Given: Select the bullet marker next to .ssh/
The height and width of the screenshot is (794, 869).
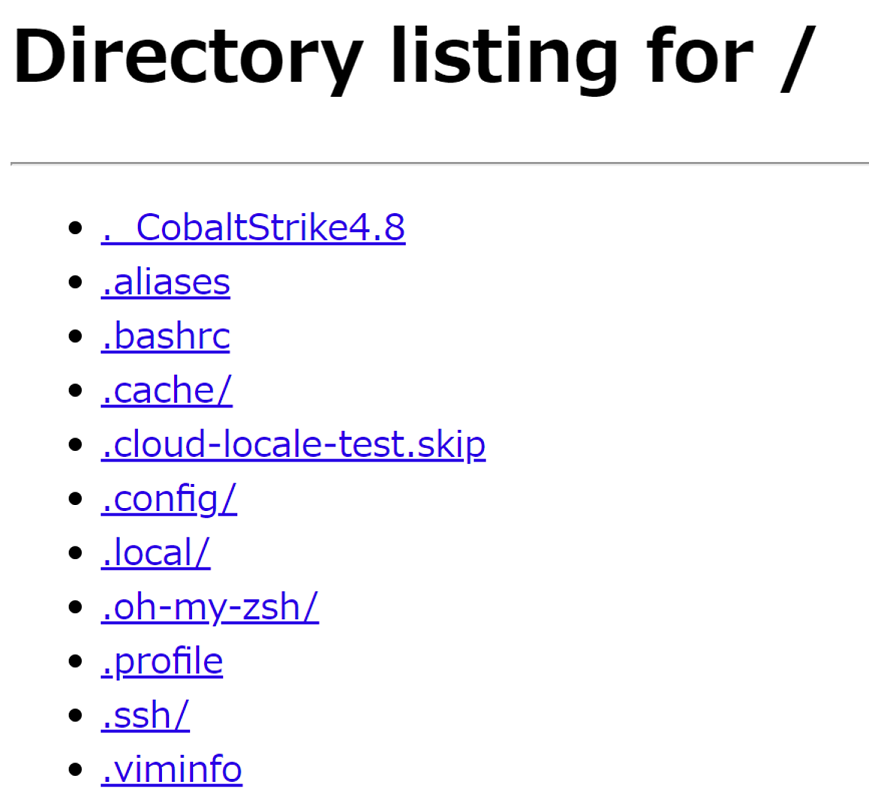Looking at the screenshot, I should pyautogui.click(x=74, y=716).
